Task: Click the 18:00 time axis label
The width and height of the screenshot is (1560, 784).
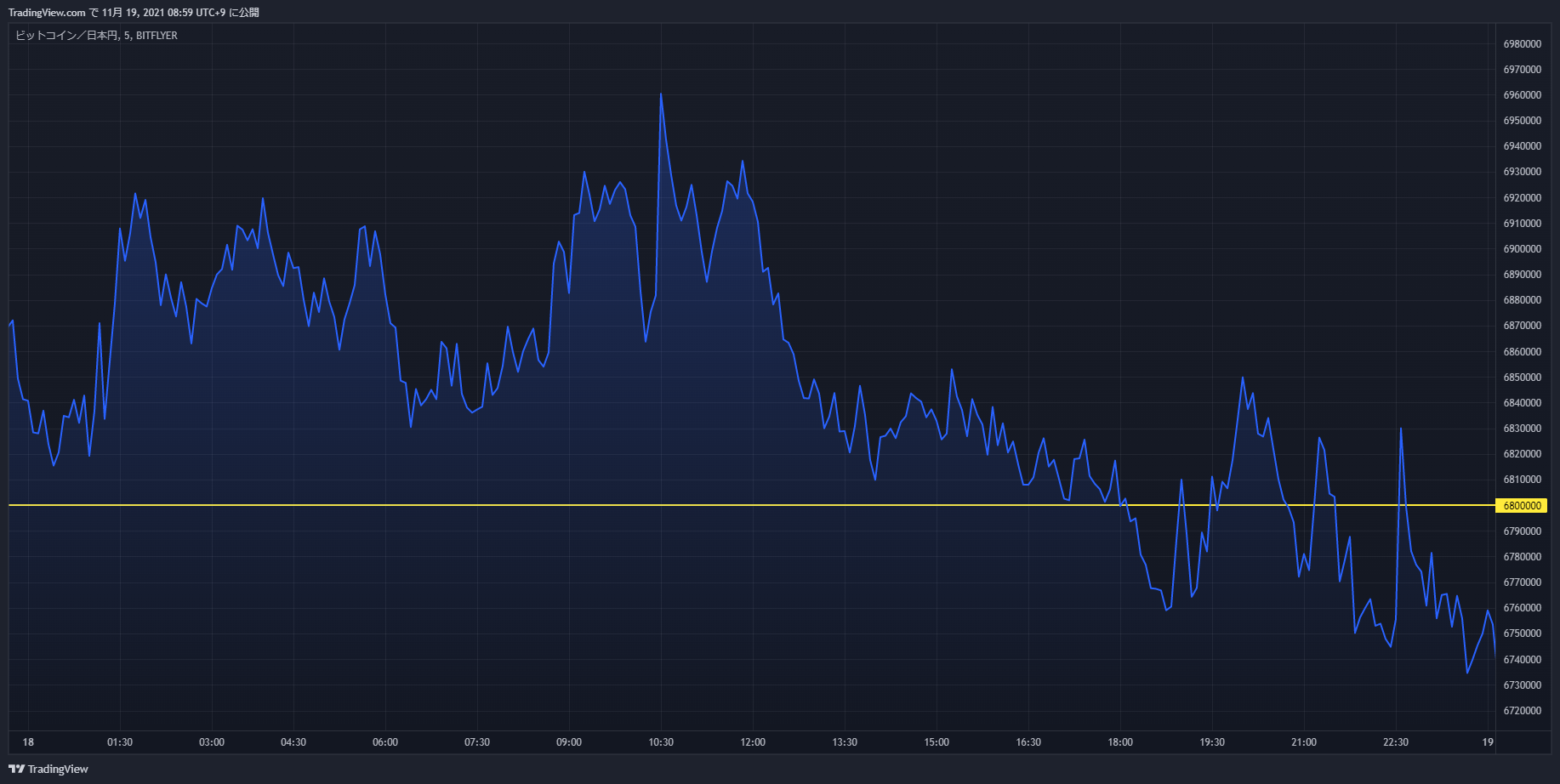Action: point(1120,742)
